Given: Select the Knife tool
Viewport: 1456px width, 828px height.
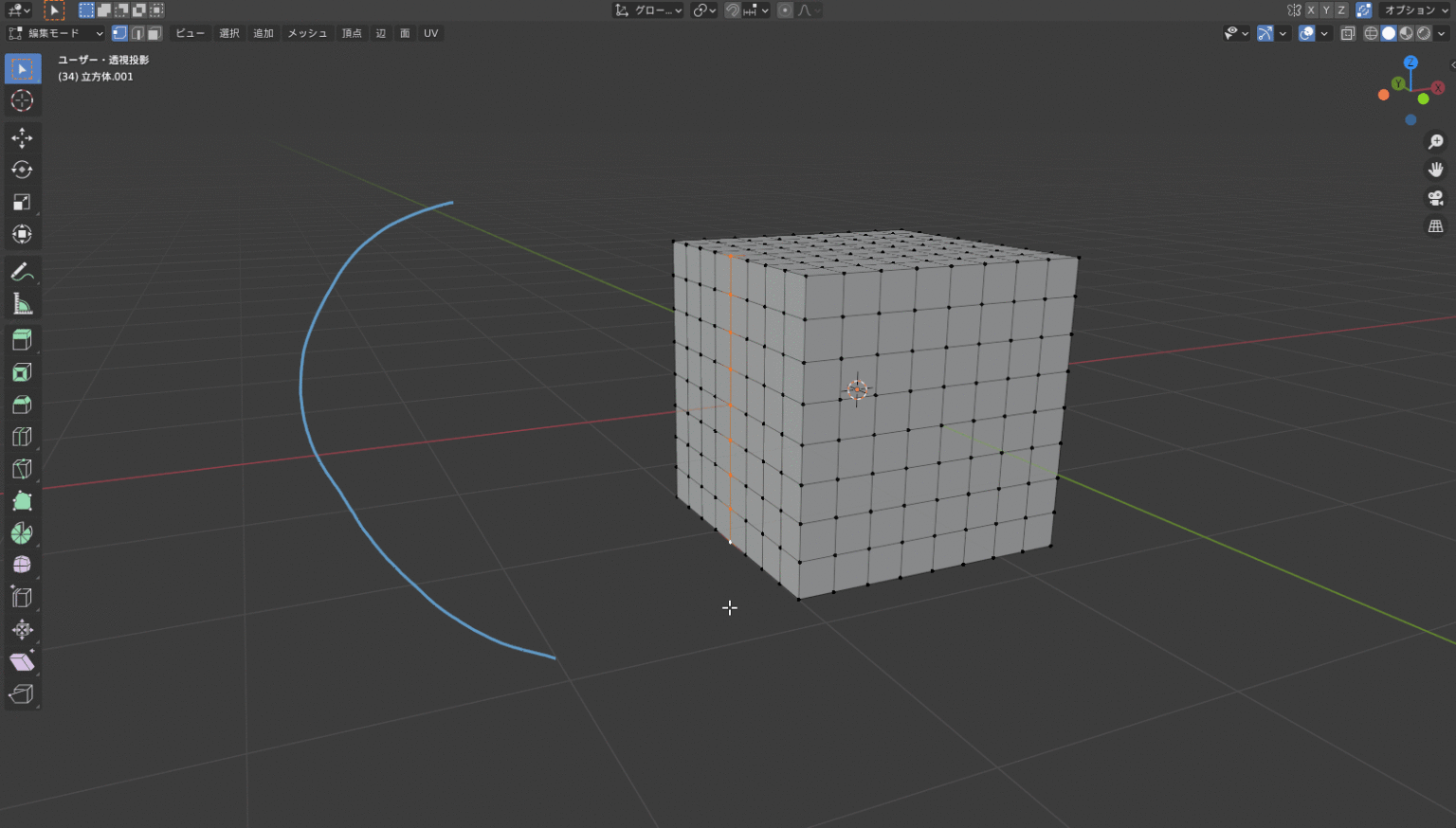Looking at the screenshot, I should [x=22, y=468].
